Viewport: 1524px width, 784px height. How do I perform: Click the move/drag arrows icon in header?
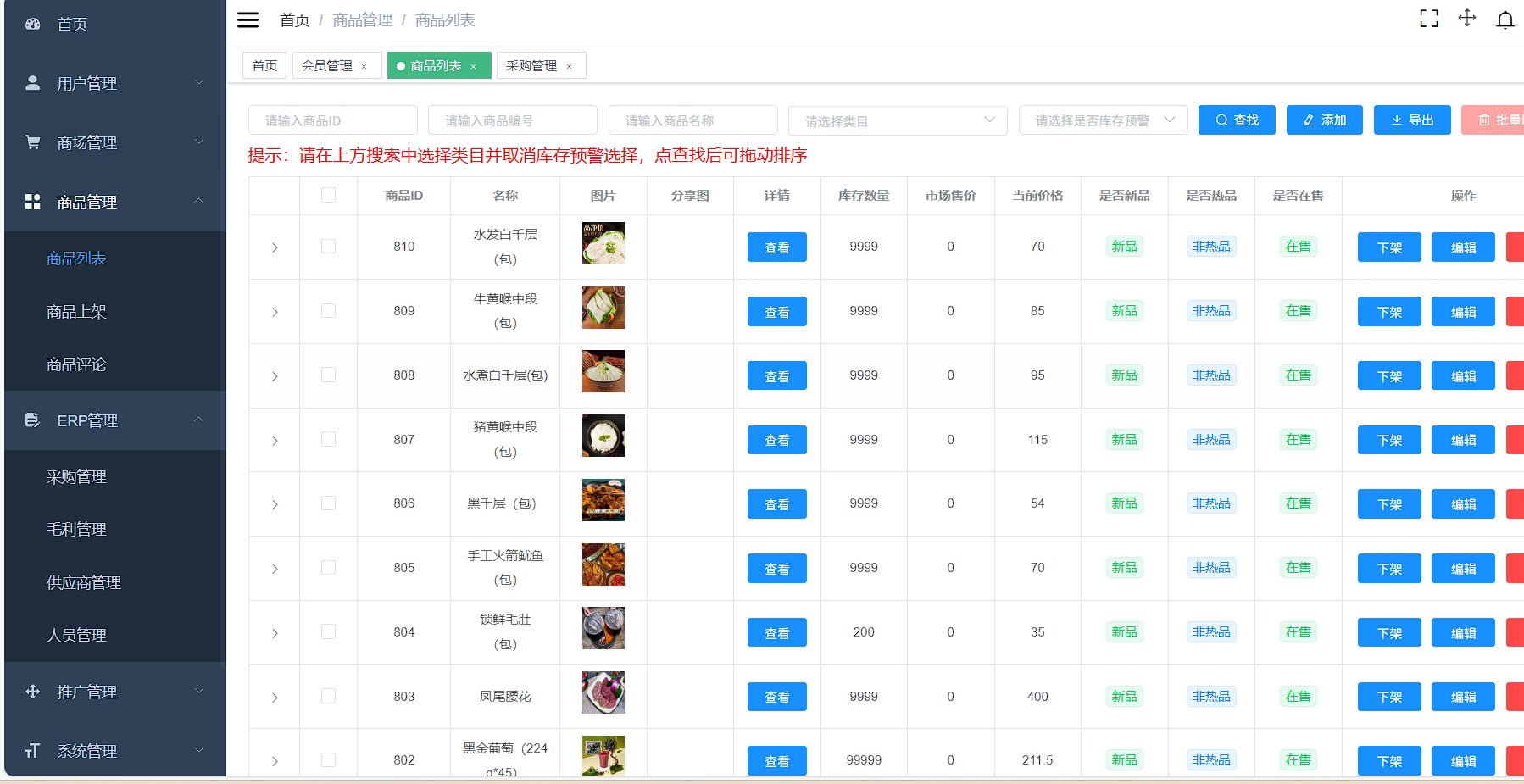[x=1467, y=18]
